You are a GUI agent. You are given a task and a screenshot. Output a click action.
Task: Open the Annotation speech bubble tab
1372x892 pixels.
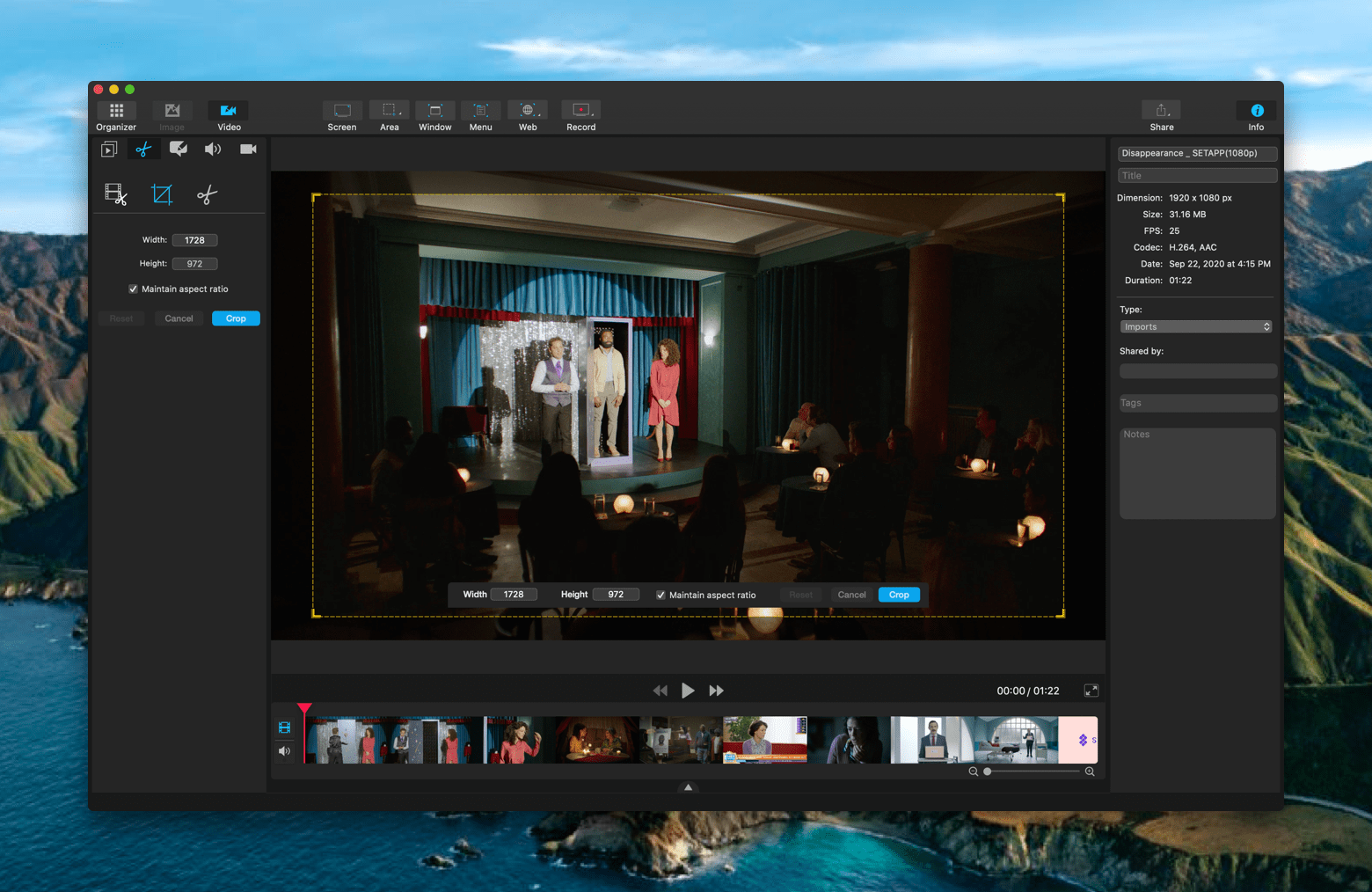click(179, 150)
